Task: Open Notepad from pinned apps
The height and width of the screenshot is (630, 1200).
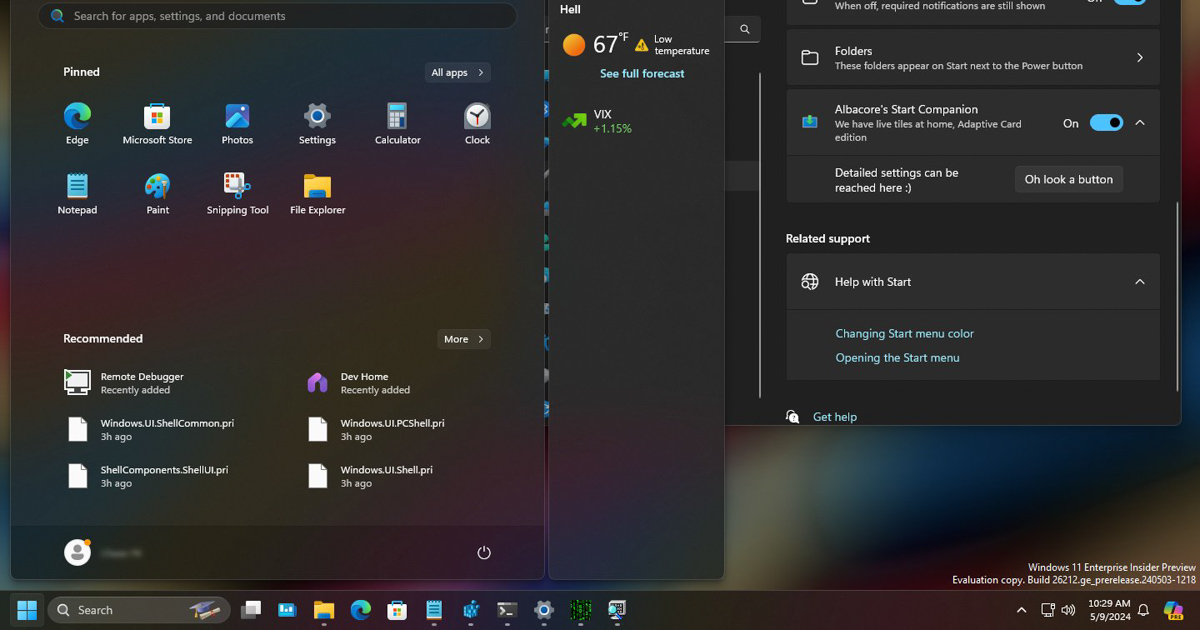Action: 77,194
